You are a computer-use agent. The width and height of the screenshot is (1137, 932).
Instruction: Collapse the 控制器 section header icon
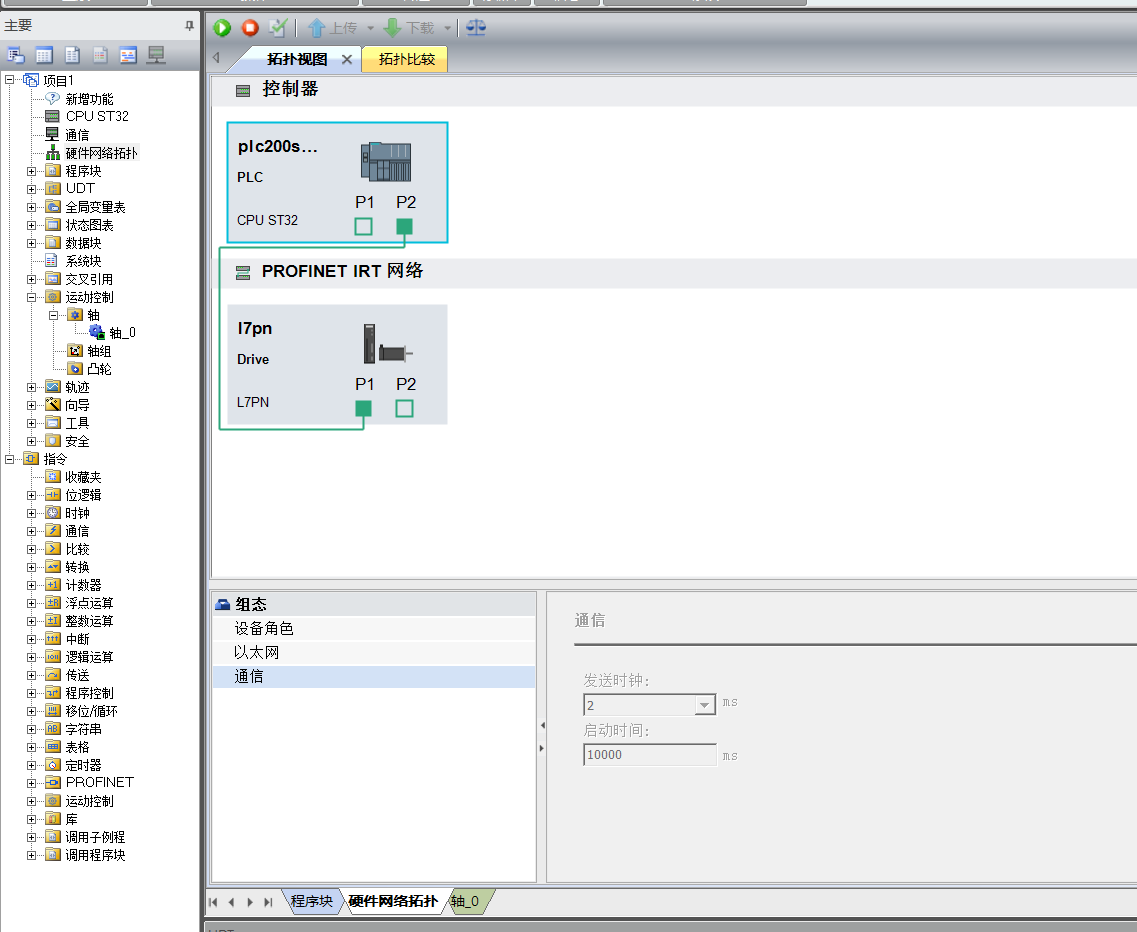click(243, 91)
